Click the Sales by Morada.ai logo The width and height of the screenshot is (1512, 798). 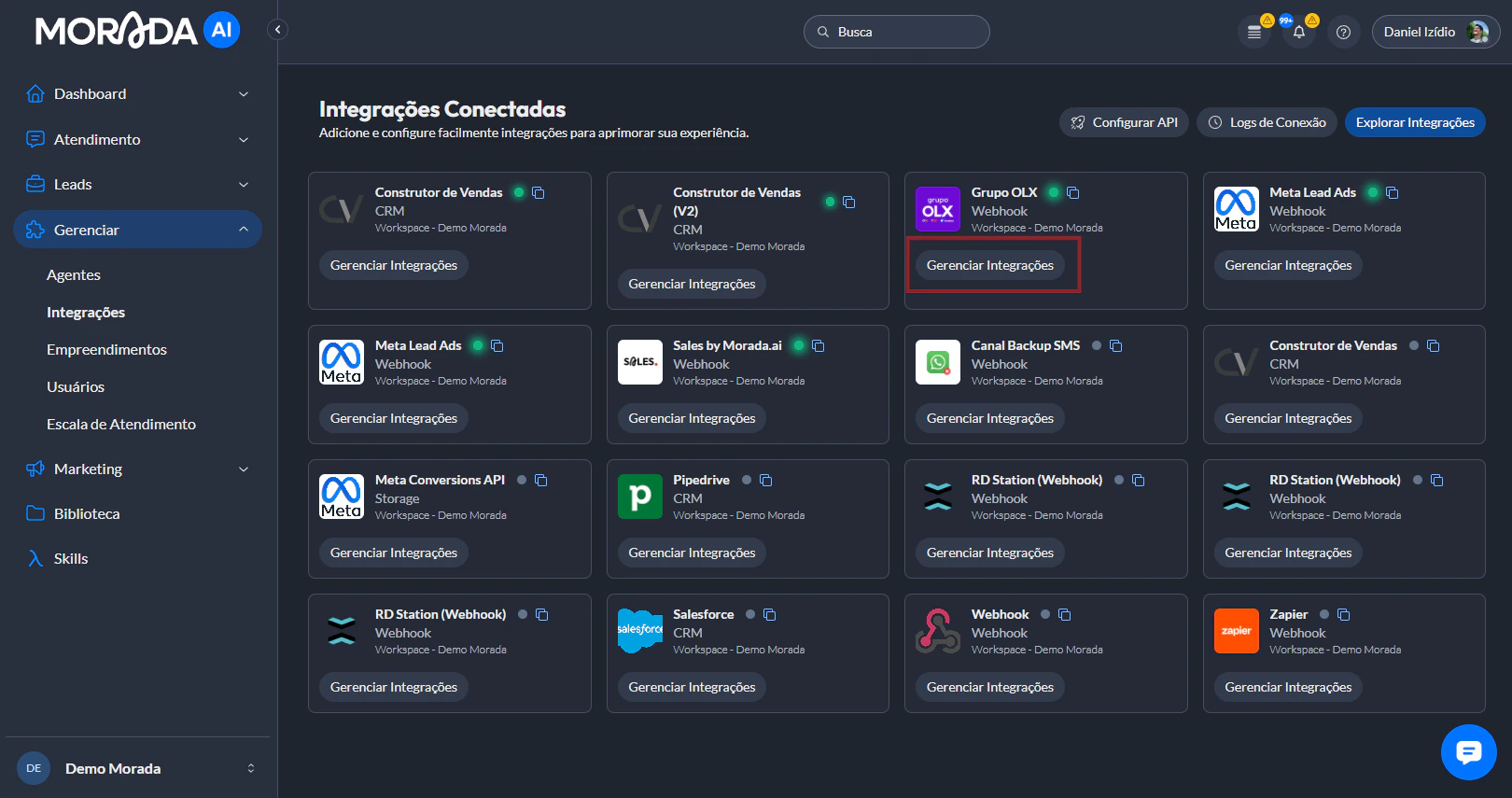click(640, 362)
